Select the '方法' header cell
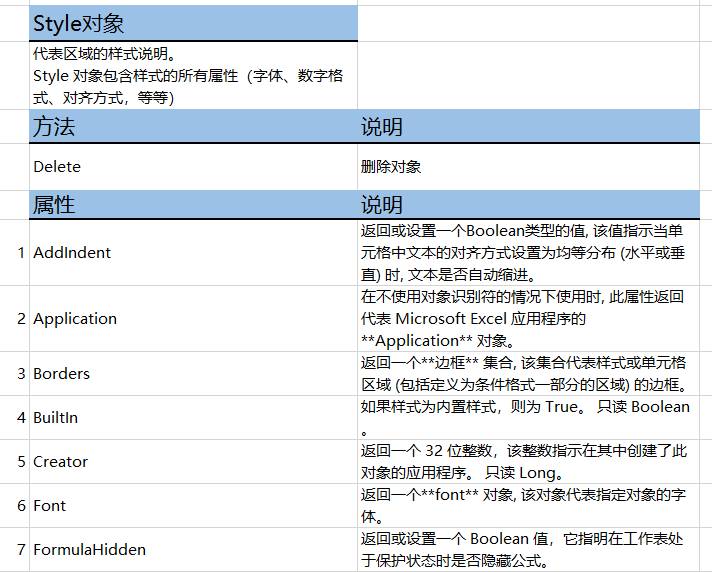Viewport: 712px width, 572px height. click(x=193, y=126)
